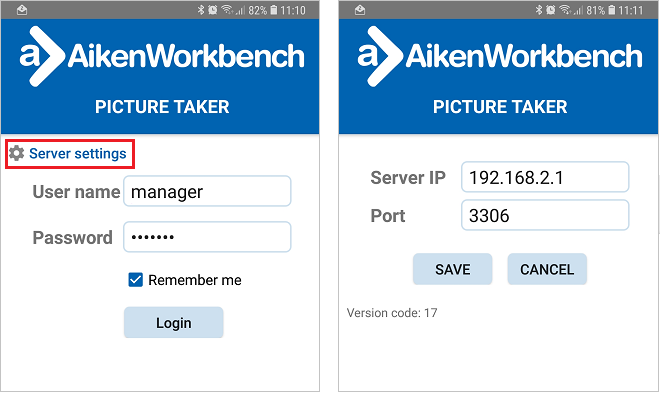The width and height of the screenshot is (661, 394).
Task: Click the User name label
Action: pyautogui.click(x=76, y=192)
